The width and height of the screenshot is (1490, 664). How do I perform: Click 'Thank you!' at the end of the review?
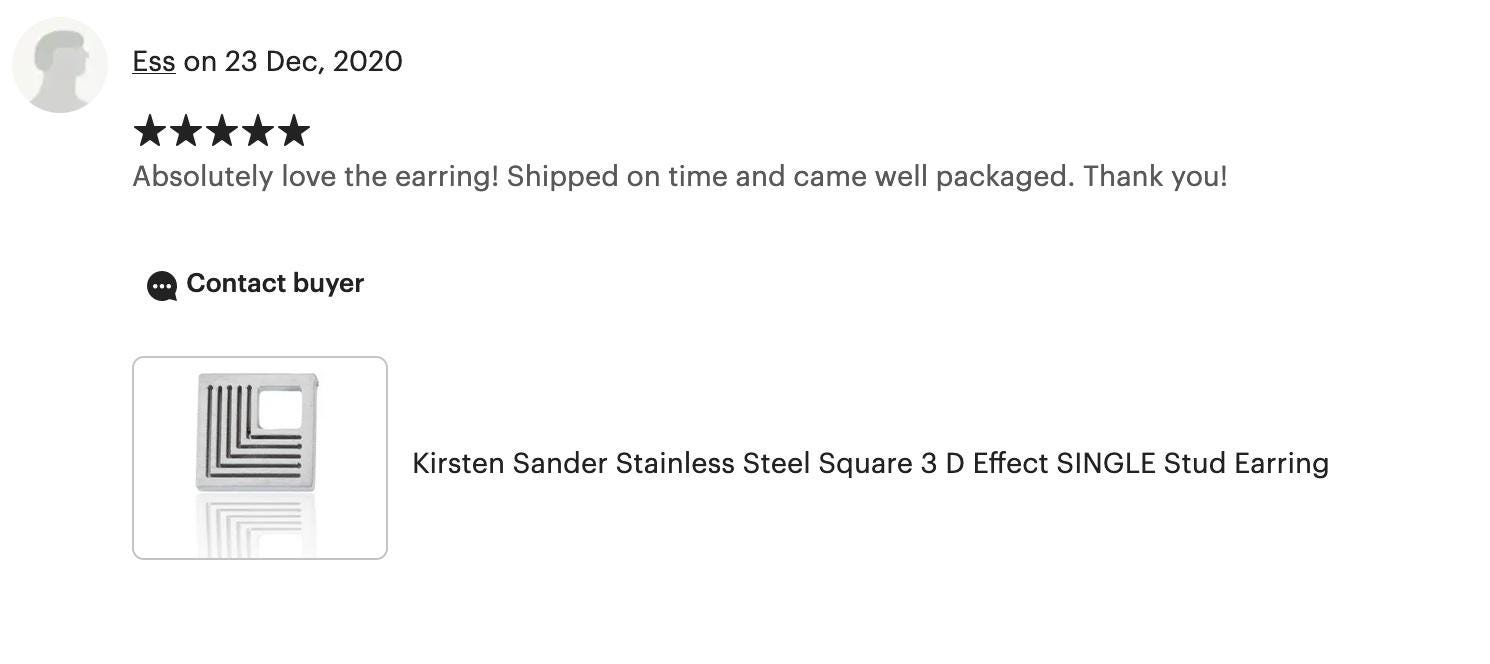pos(1155,177)
